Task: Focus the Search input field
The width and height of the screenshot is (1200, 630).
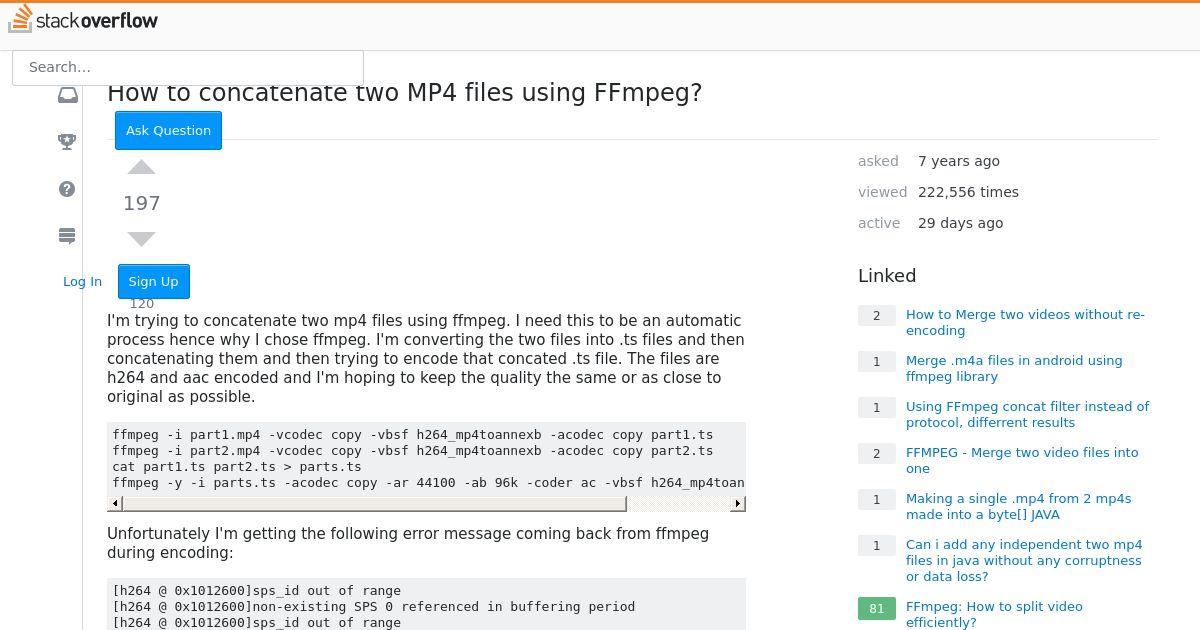Action: [188, 67]
